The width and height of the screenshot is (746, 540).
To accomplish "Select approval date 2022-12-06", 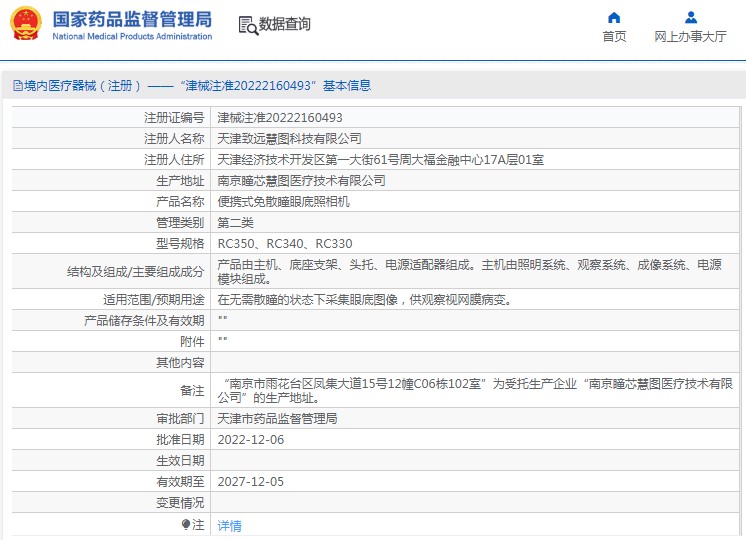I will click(251, 440).
